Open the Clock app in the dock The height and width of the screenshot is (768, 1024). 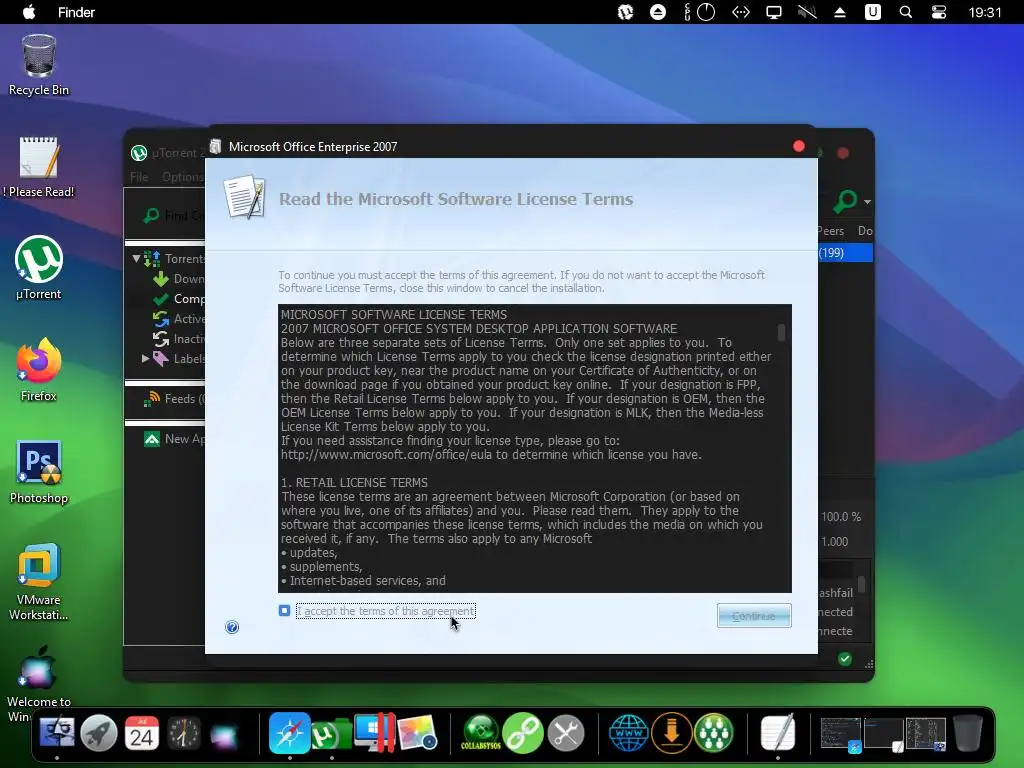184,733
